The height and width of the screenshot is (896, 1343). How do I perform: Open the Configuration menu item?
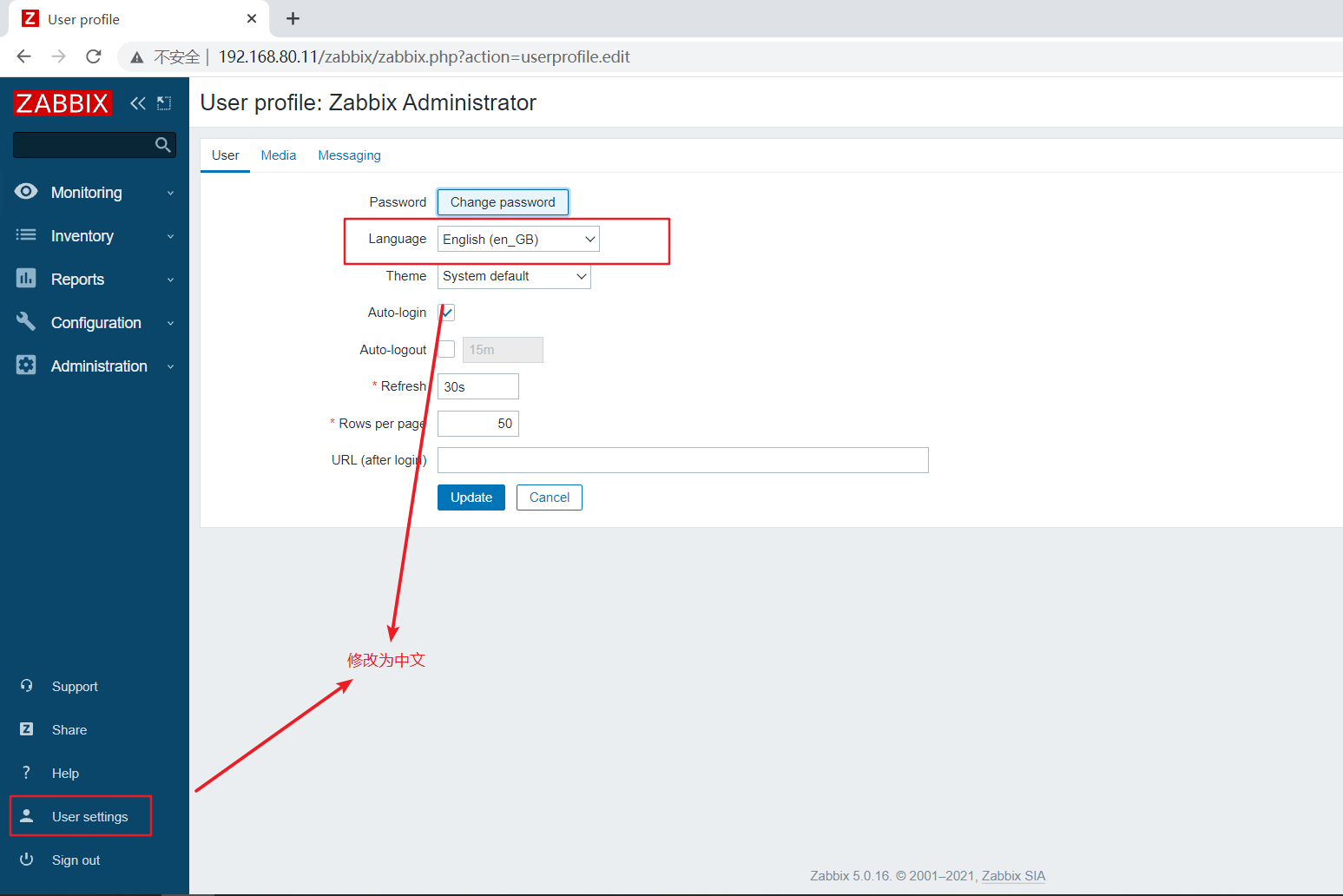click(x=95, y=322)
